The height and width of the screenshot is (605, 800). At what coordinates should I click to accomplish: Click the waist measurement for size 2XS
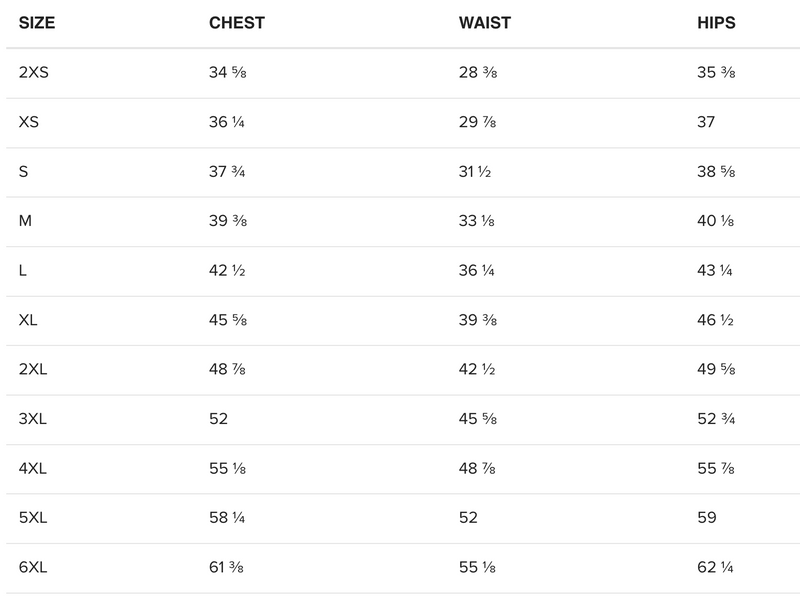click(476, 72)
